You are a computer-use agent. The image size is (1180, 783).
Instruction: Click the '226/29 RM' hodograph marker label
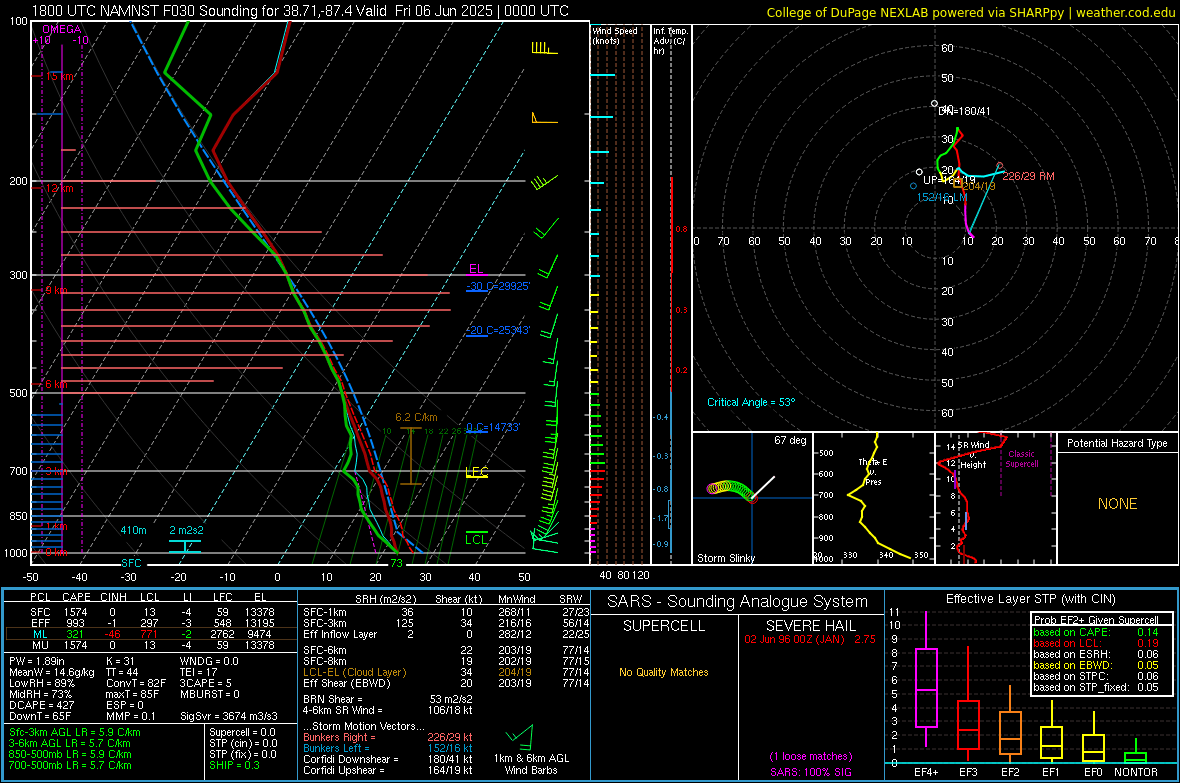[1028, 176]
